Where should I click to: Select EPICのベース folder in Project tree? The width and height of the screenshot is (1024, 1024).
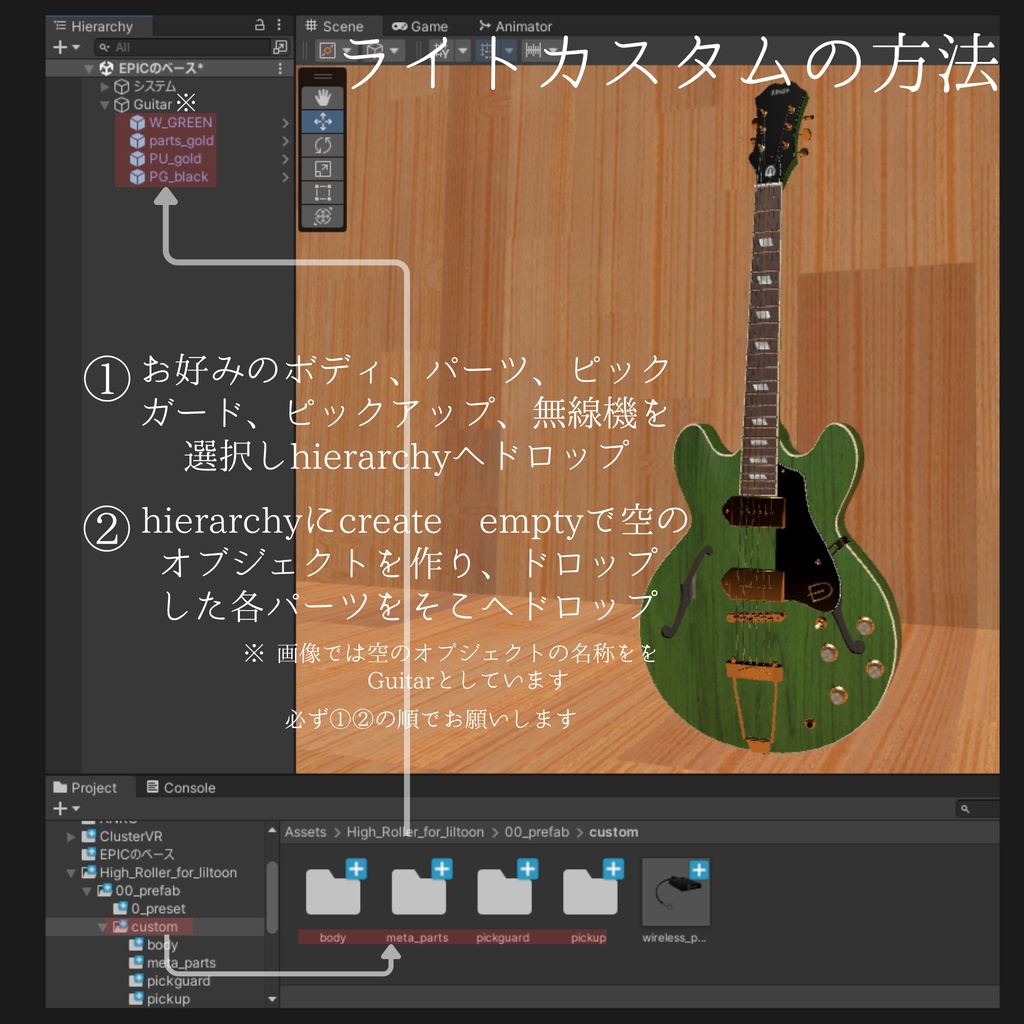click(128, 854)
